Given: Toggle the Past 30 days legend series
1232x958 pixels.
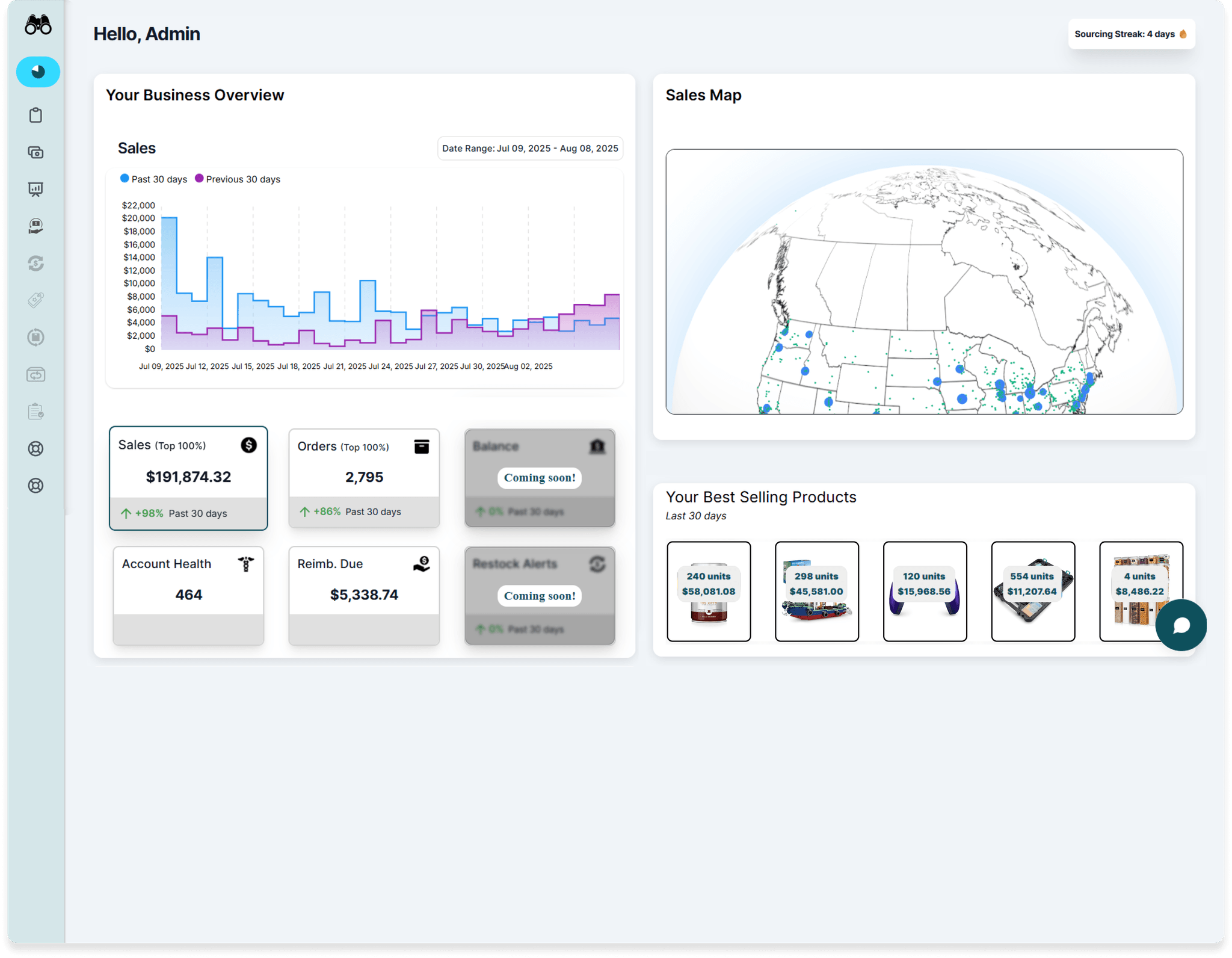Looking at the screenshot, I should 153,179.
